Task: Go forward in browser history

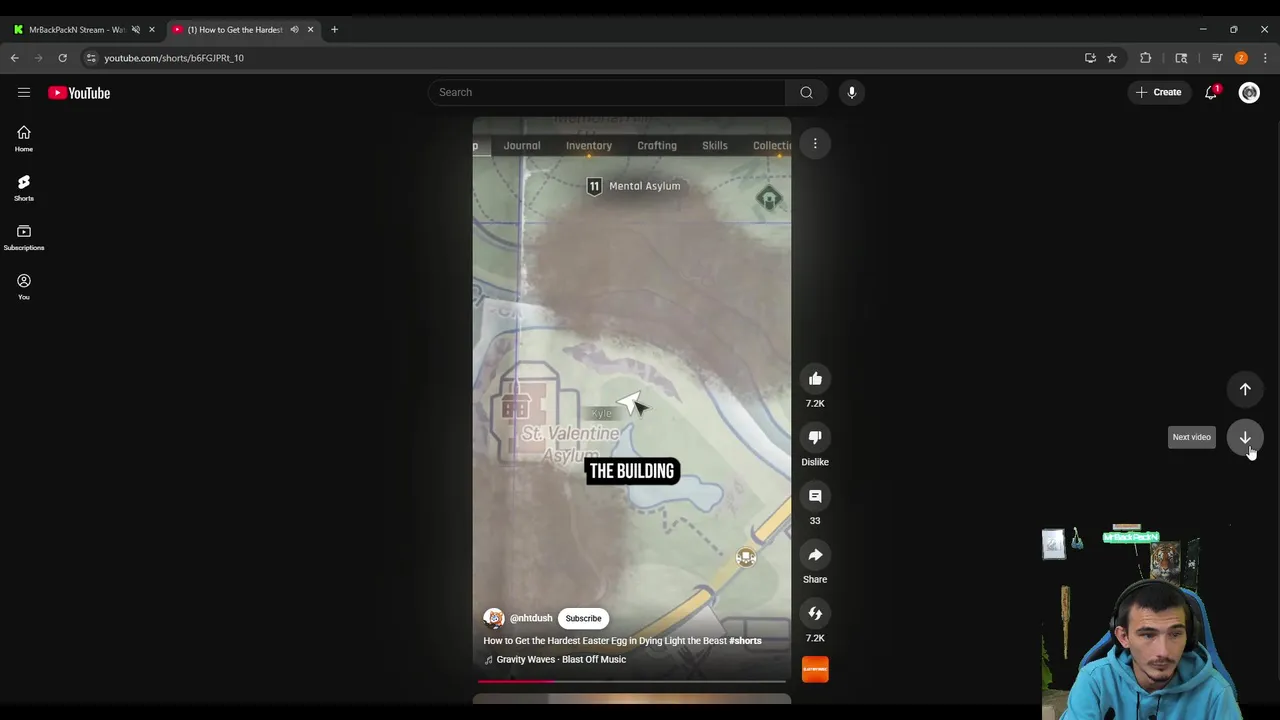Action: click(39, 58)
